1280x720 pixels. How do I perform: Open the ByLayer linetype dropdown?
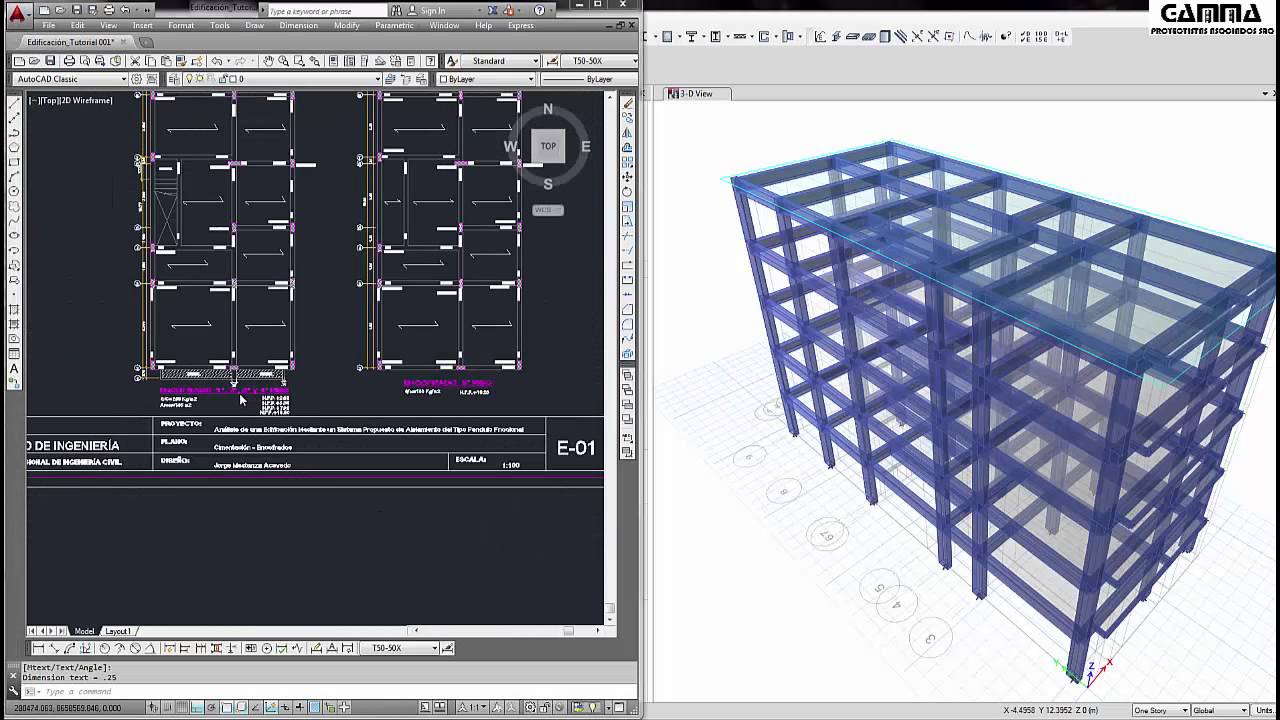click(590, 79)
